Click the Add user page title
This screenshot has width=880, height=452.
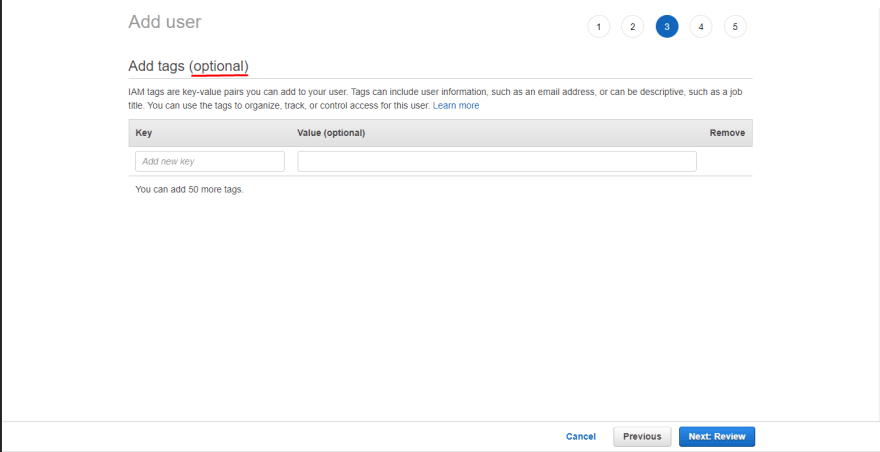coord(164,22)
